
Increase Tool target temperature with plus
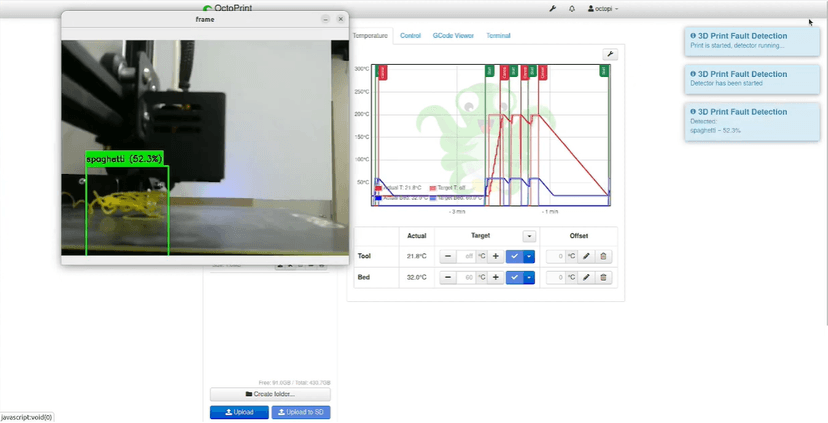tap(495, 256)
